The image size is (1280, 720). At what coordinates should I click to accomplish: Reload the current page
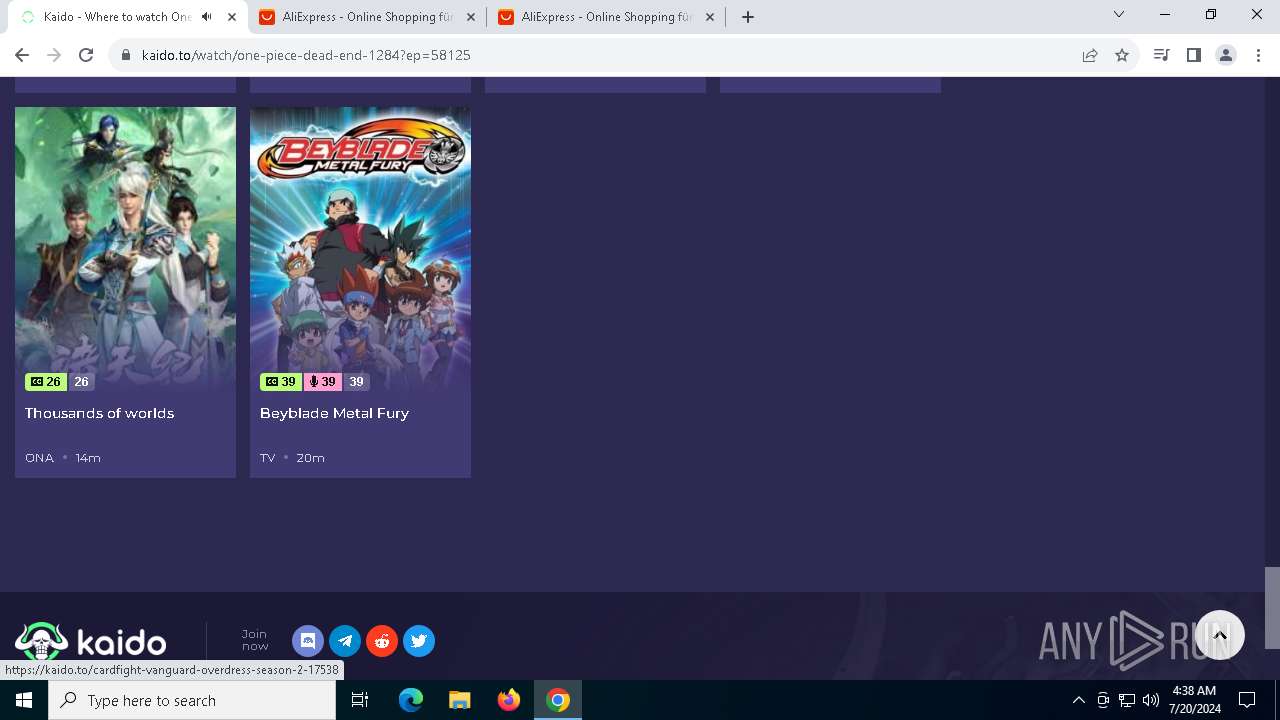(x=86, y=55)
